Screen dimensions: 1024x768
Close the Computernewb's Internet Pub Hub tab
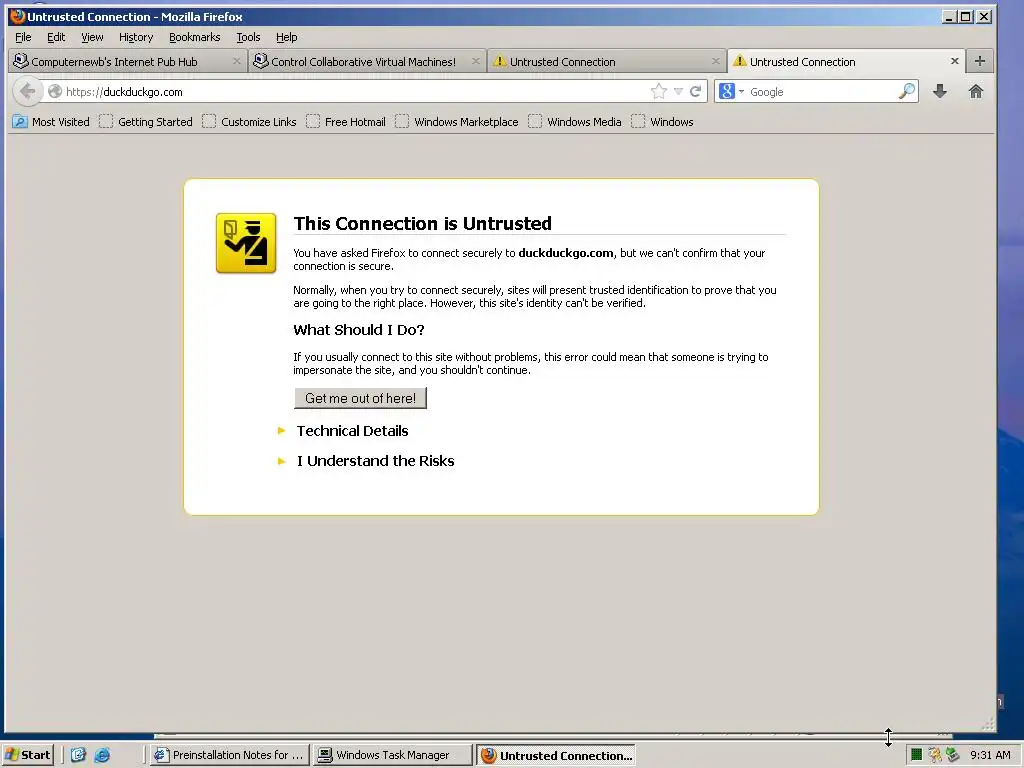[x=236, y=61]
